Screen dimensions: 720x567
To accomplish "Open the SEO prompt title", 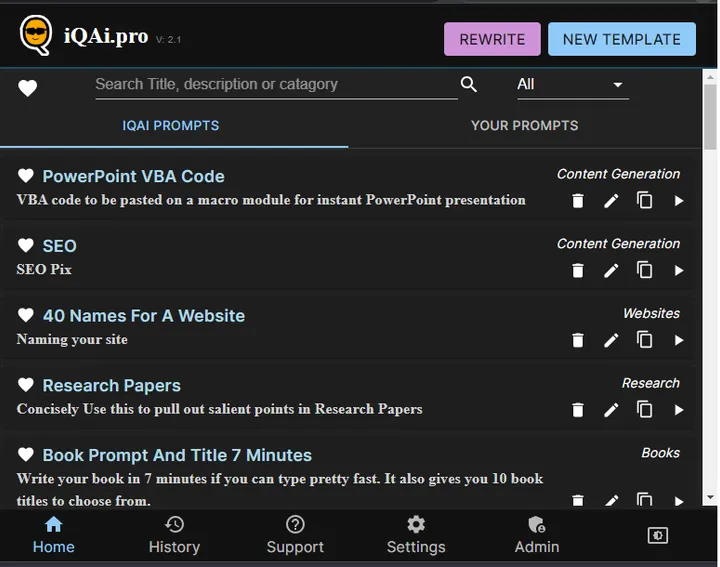I will pyautogui.click(x=60, y=246).
